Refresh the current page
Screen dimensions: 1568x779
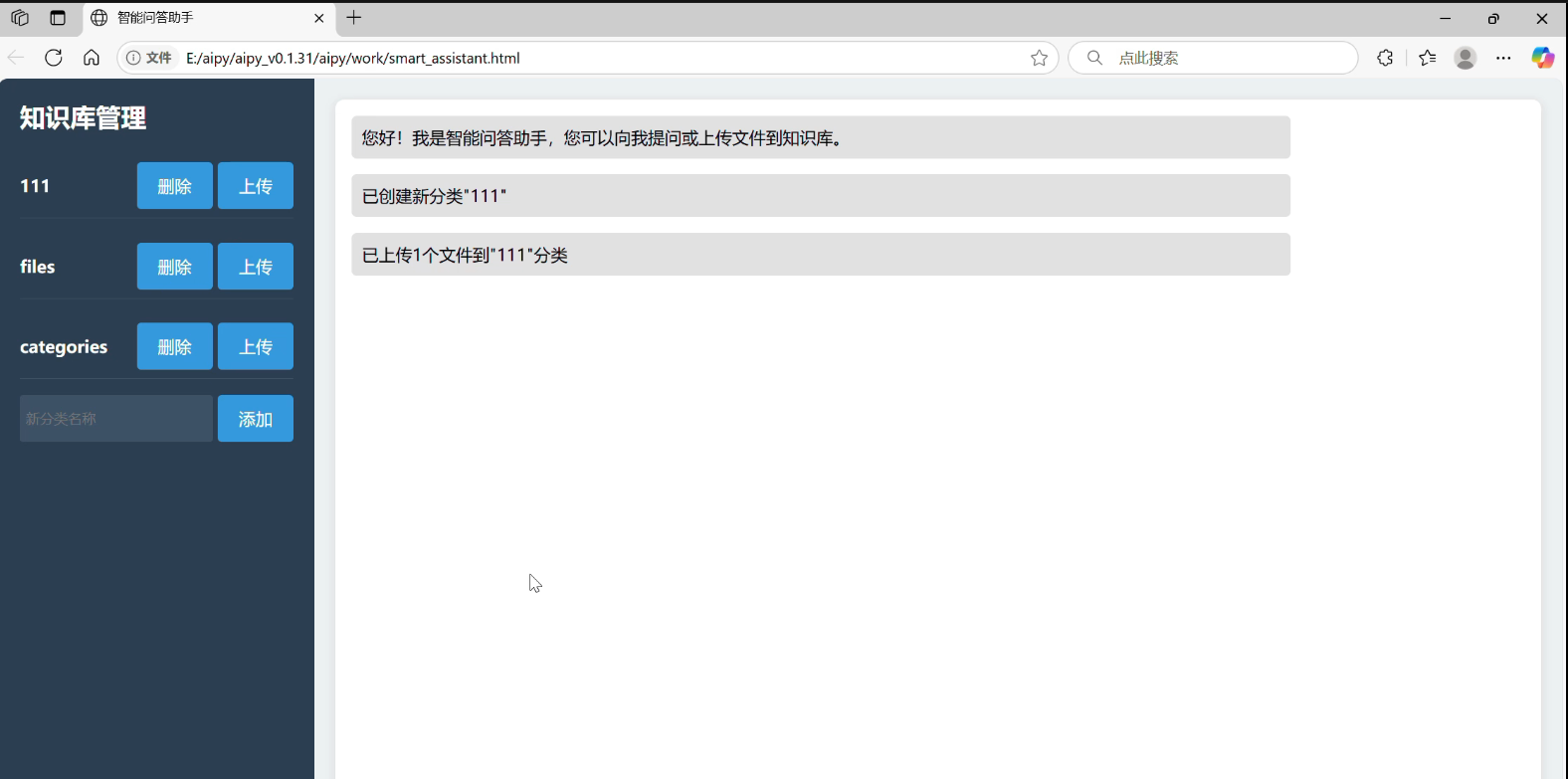tap(54, 58)
